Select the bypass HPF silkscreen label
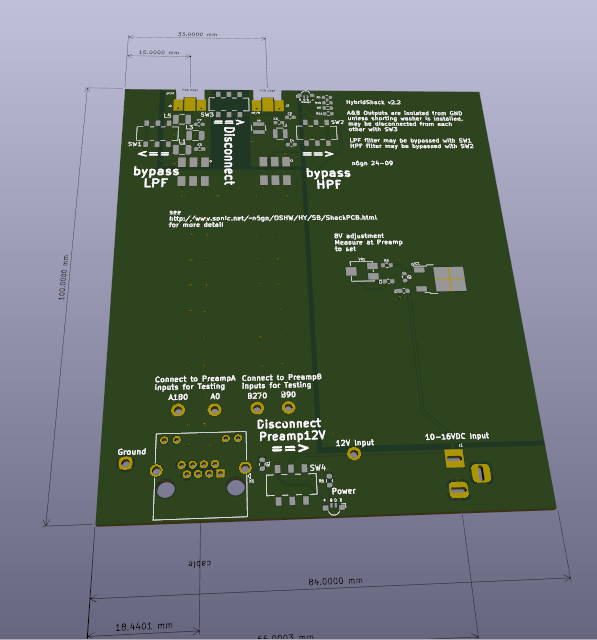 (x=328, y=178)
